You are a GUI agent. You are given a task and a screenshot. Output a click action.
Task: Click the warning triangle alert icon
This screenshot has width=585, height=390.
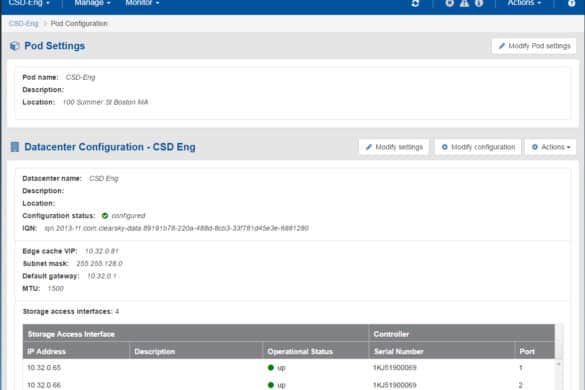464,3
